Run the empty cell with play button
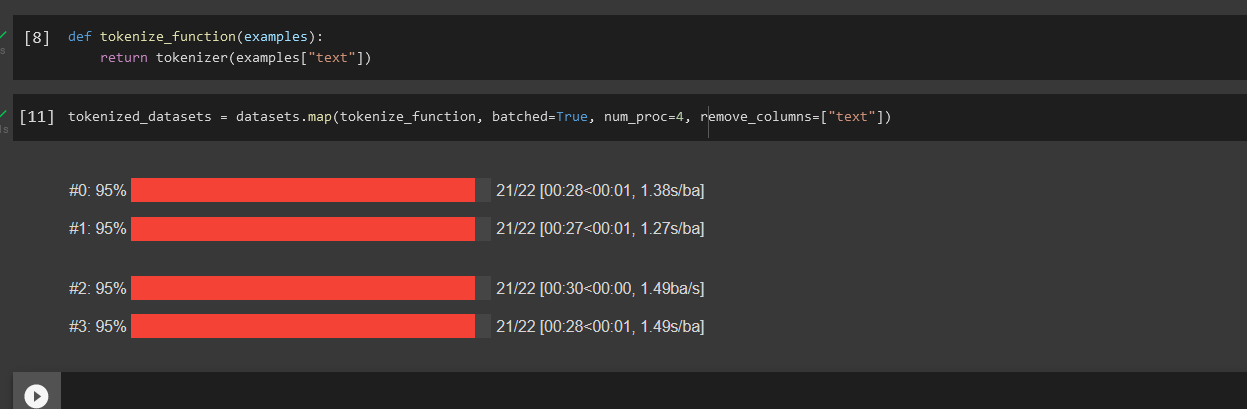The height and width of the screenshot is (409, 1247). point(36,396)
